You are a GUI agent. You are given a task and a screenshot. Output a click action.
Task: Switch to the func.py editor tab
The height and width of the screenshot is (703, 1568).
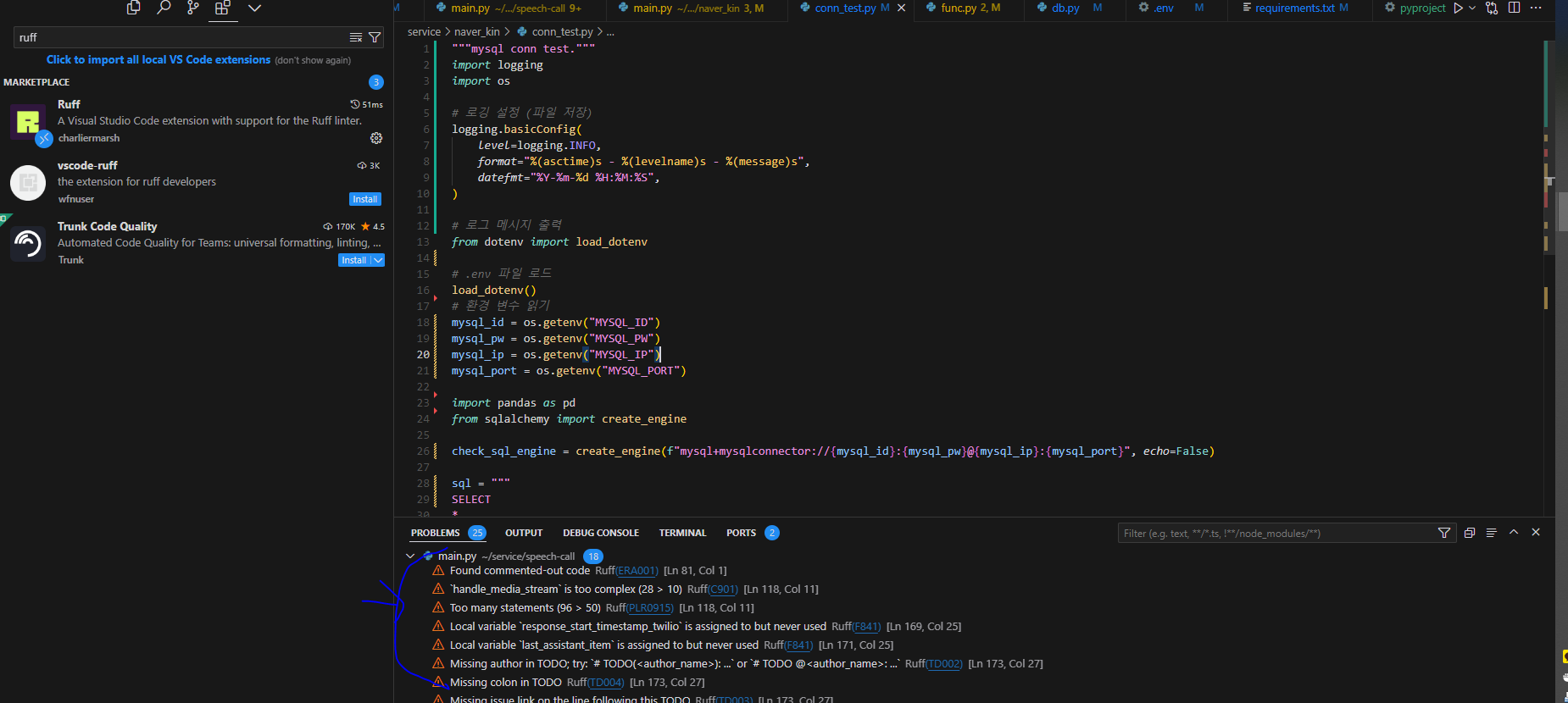click(x=970, y=8)
